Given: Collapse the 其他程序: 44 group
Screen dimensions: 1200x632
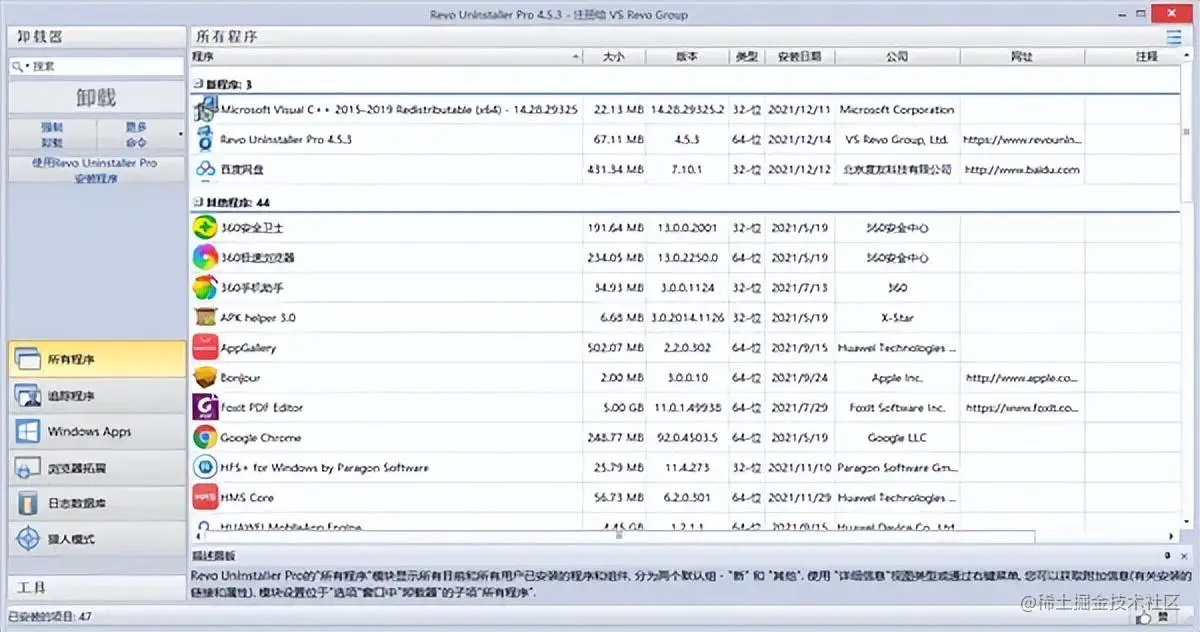Looking at the screenshot, I should pos(196,202).
